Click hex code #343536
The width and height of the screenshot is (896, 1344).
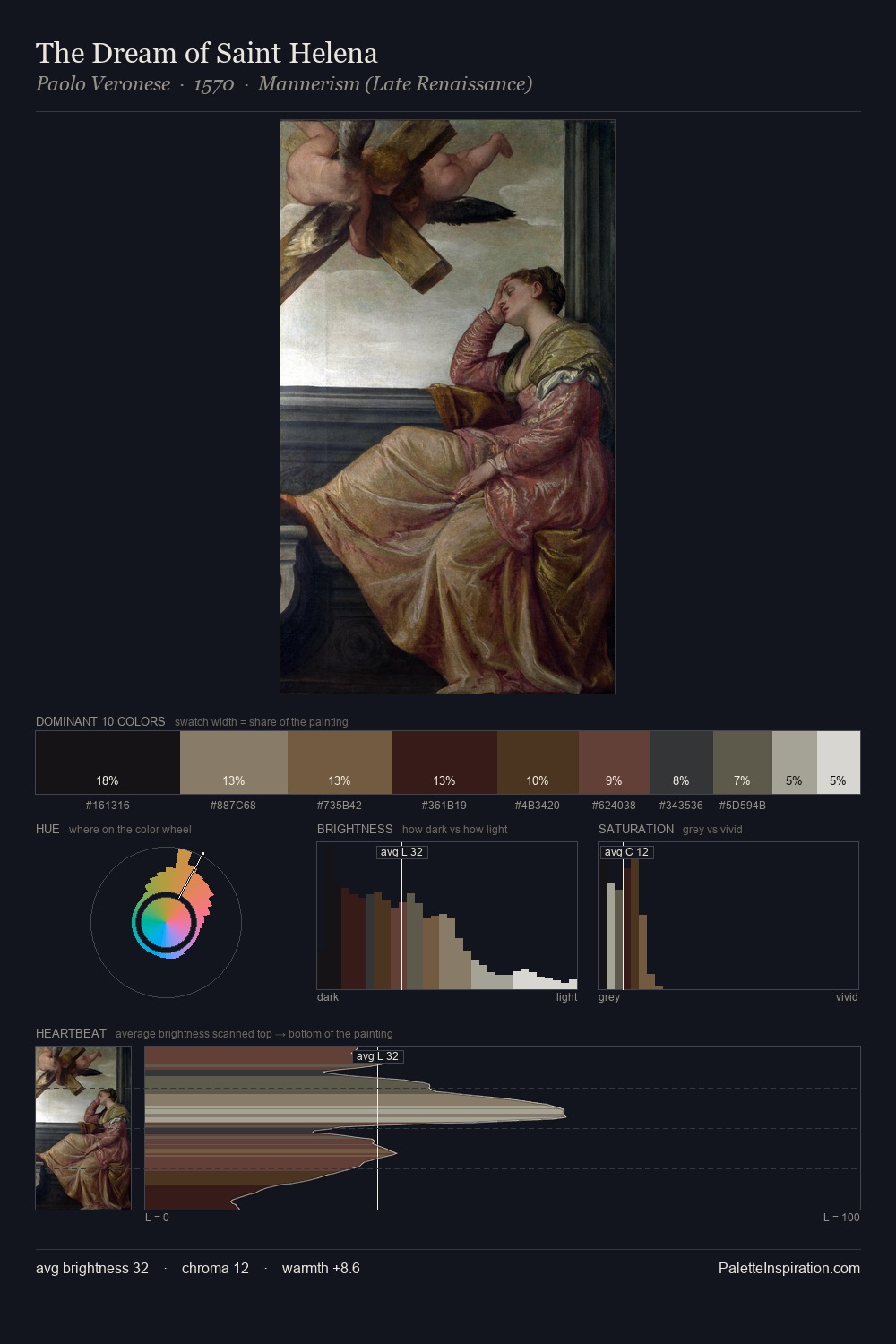coord(681,806)
